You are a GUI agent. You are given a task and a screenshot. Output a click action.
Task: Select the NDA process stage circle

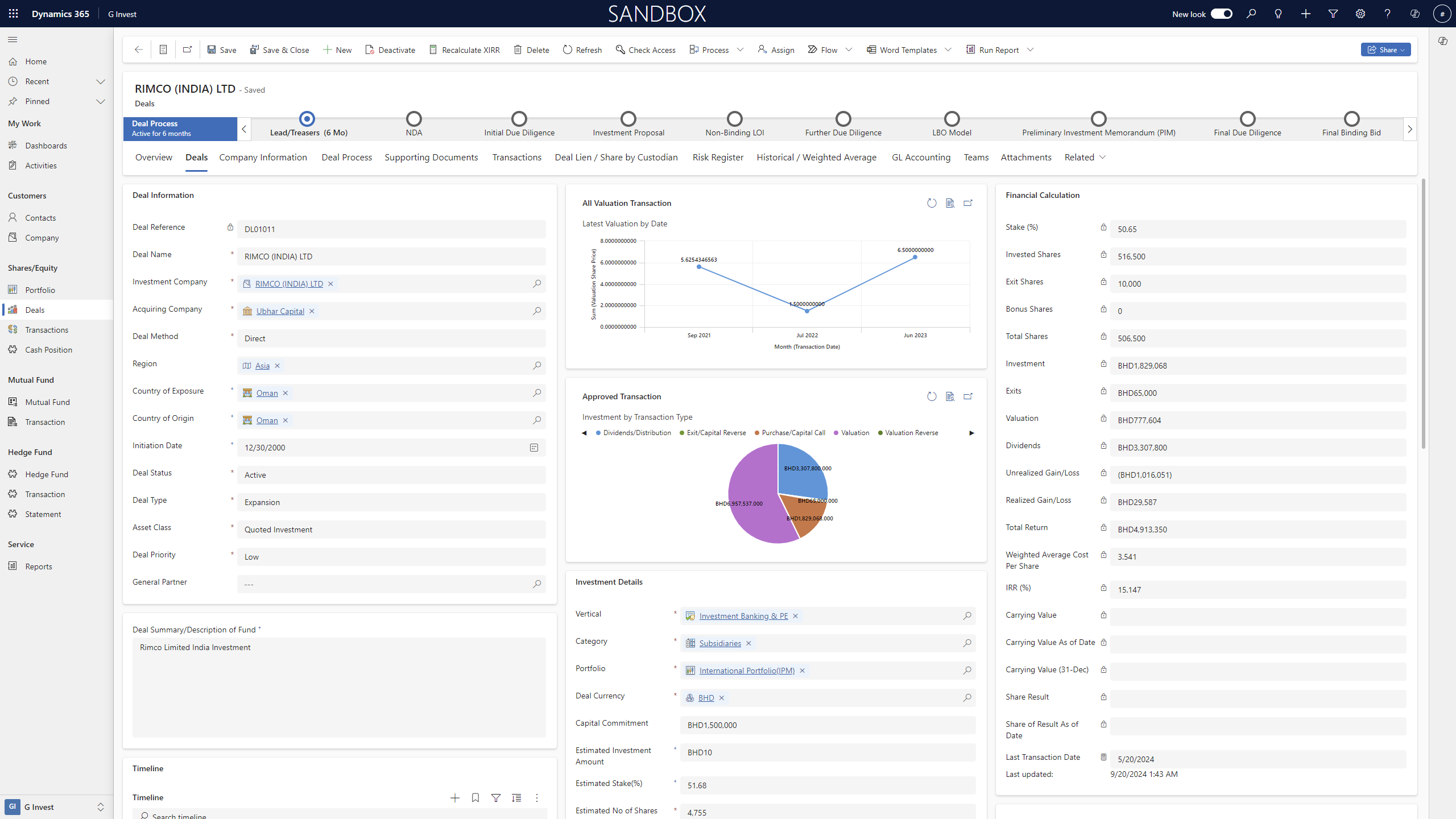[413, 119]
